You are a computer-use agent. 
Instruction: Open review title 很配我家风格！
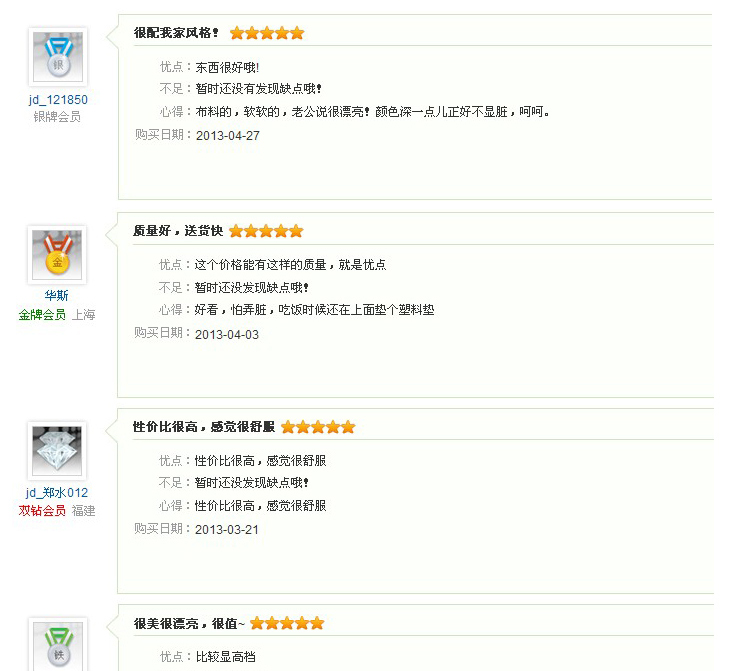176,33
